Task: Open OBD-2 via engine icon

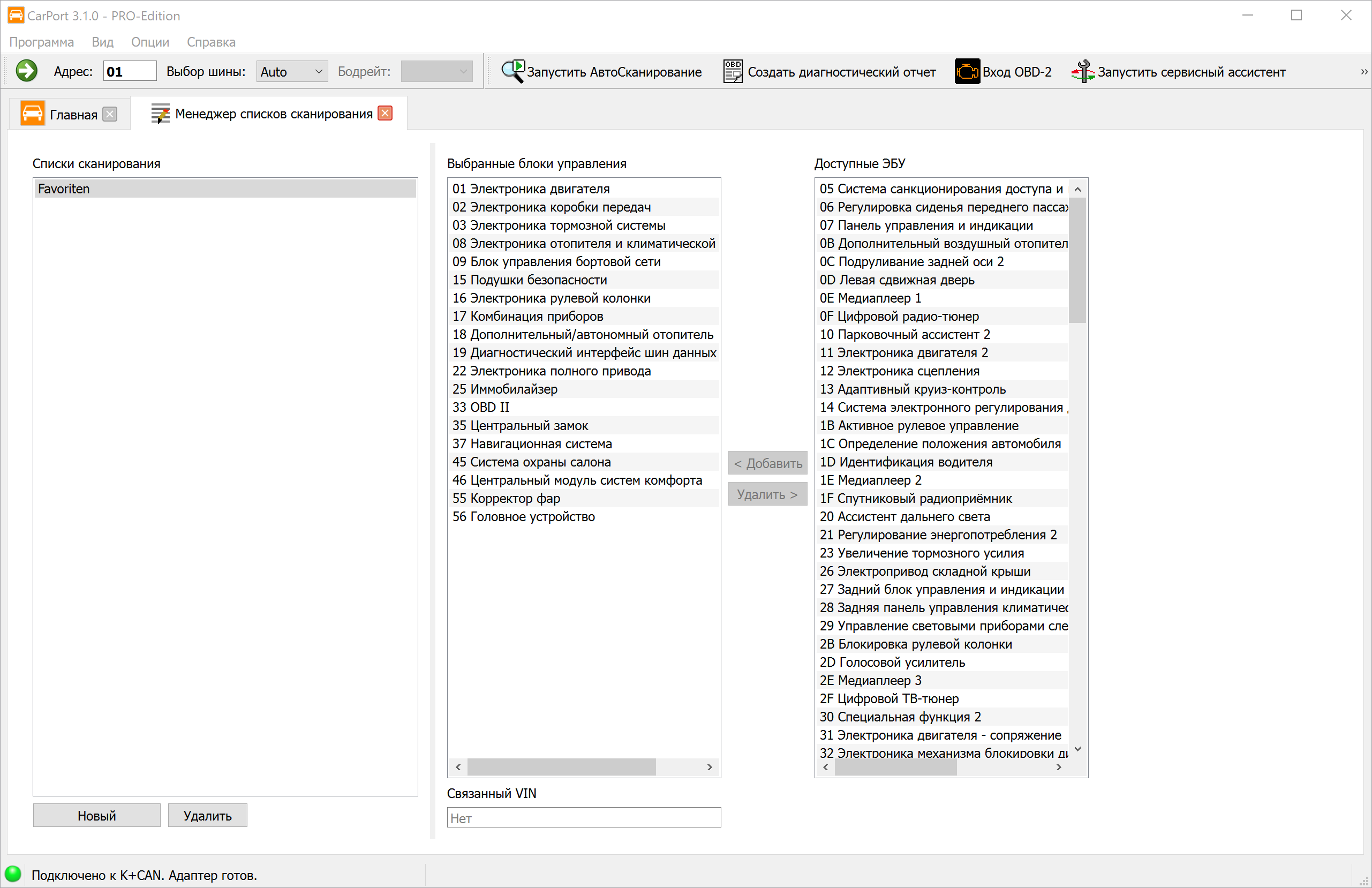Action: [967, 72]
